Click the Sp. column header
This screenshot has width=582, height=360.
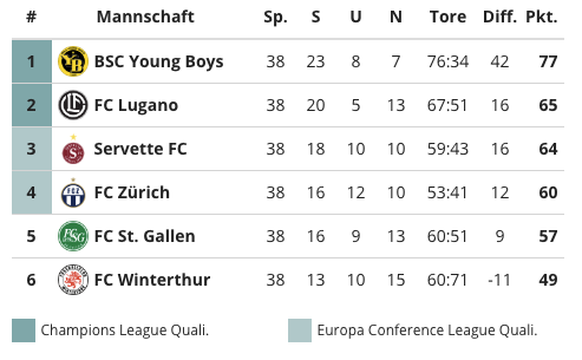(275, 17)
